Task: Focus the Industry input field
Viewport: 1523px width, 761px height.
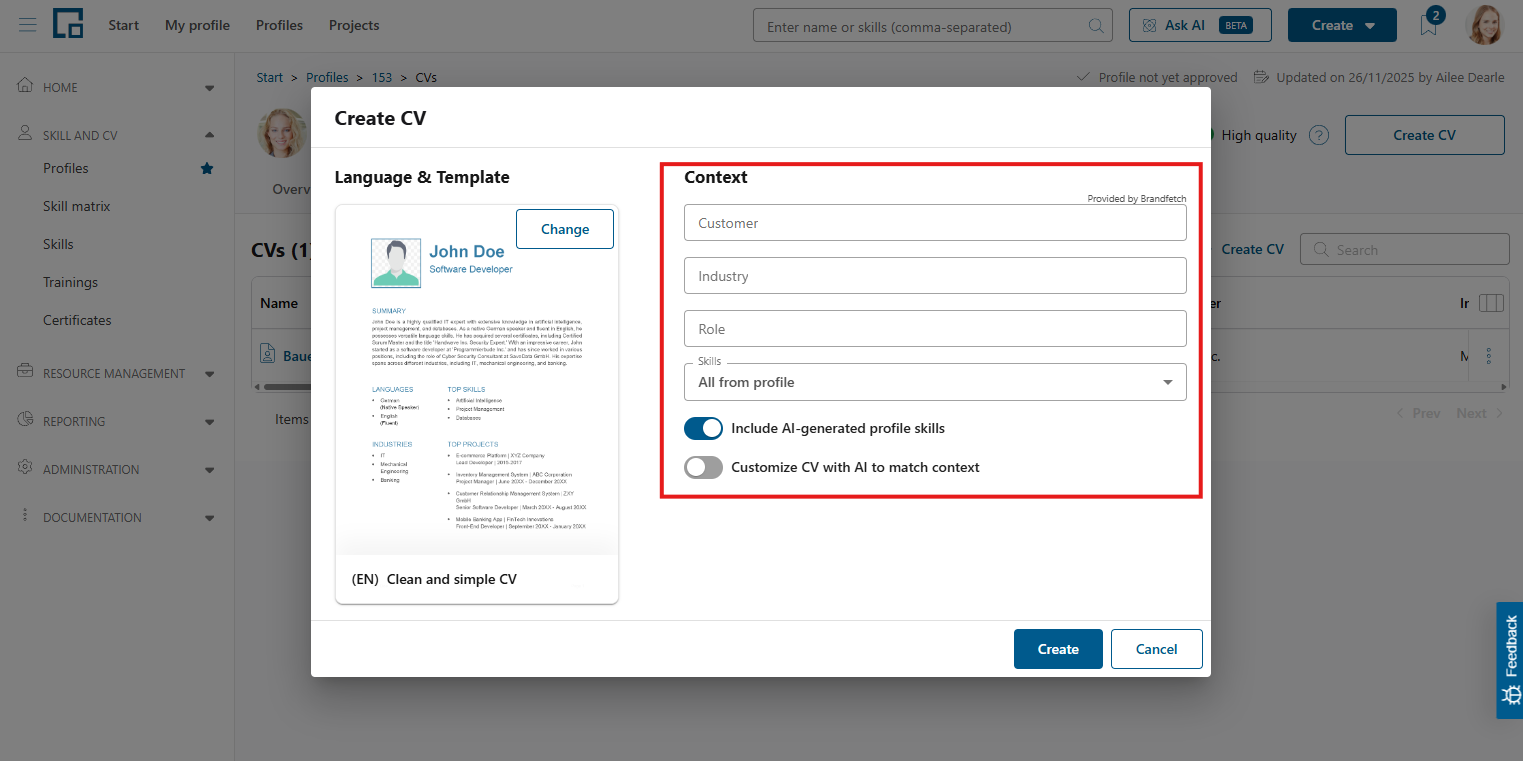Action: pyautogui.click(x=935, y=276)
